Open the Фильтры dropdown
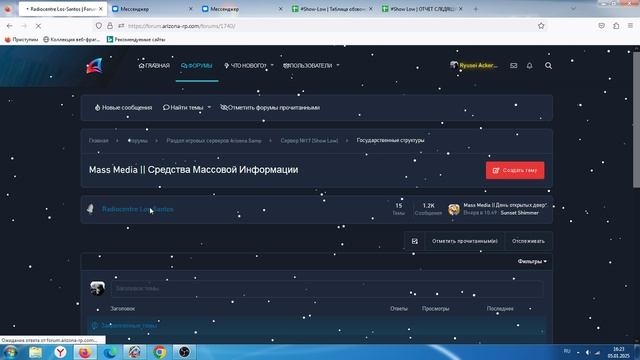The image size is (640, 360). pyautogui.click(x=532, y=262)
